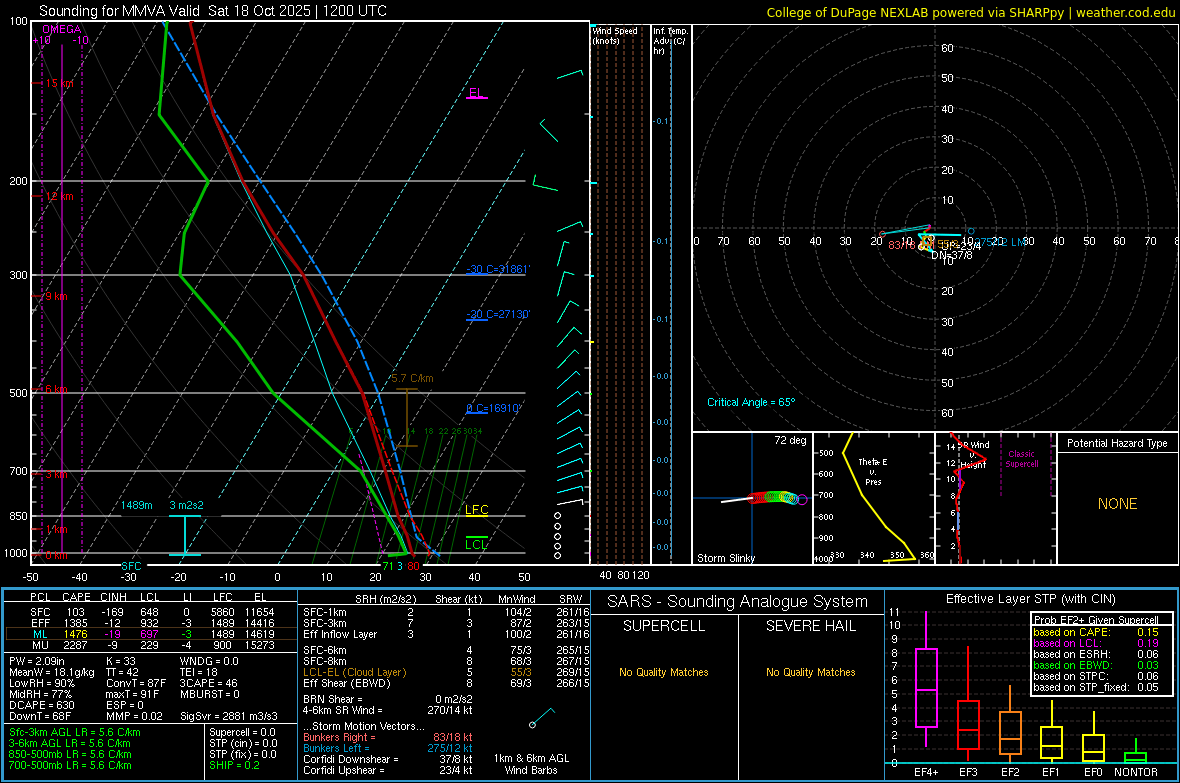Click the 'Classic Supercell' label
The height and width of the screenshot is (783, 1180).
(1022, 459)
